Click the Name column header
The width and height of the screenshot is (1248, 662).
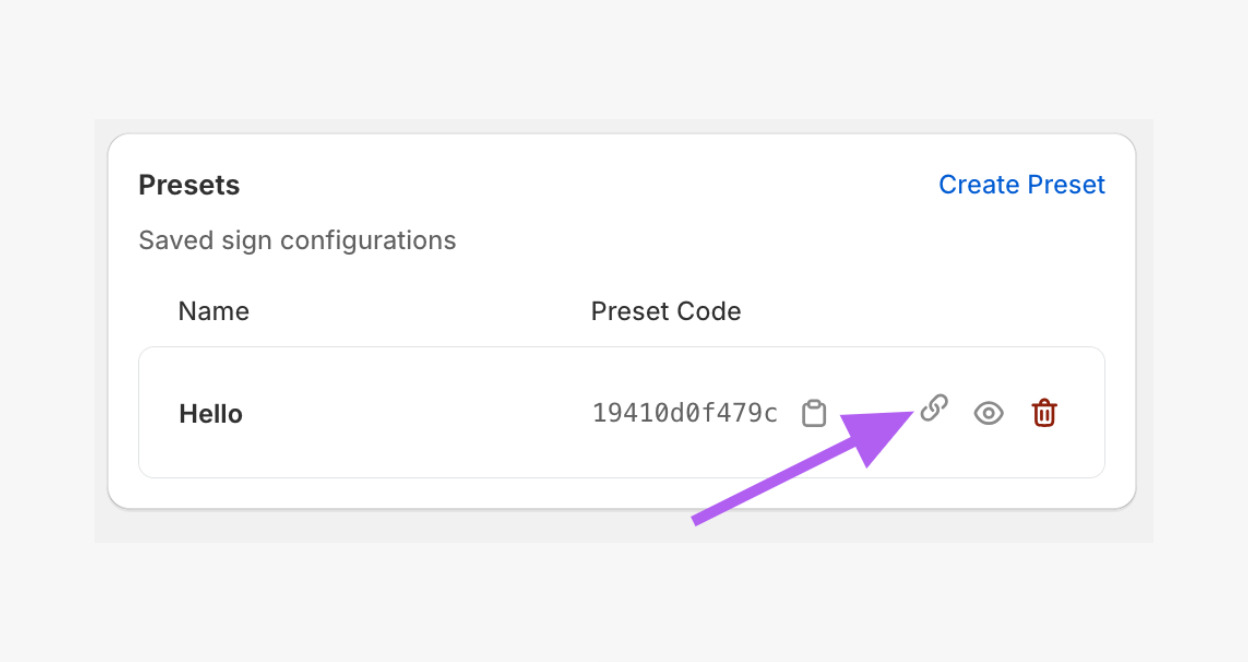[x=213, y=311]
